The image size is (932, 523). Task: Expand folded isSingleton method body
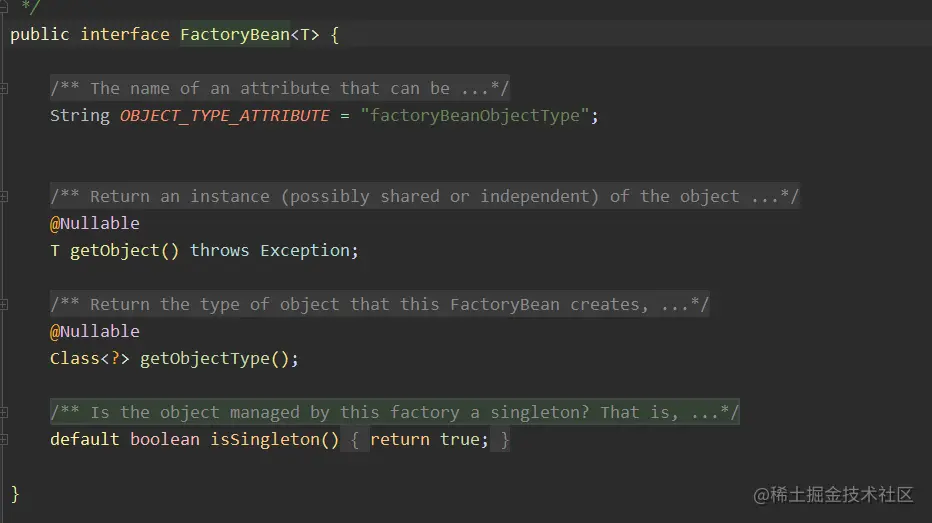pyautogui.click(x=4, y=440)
